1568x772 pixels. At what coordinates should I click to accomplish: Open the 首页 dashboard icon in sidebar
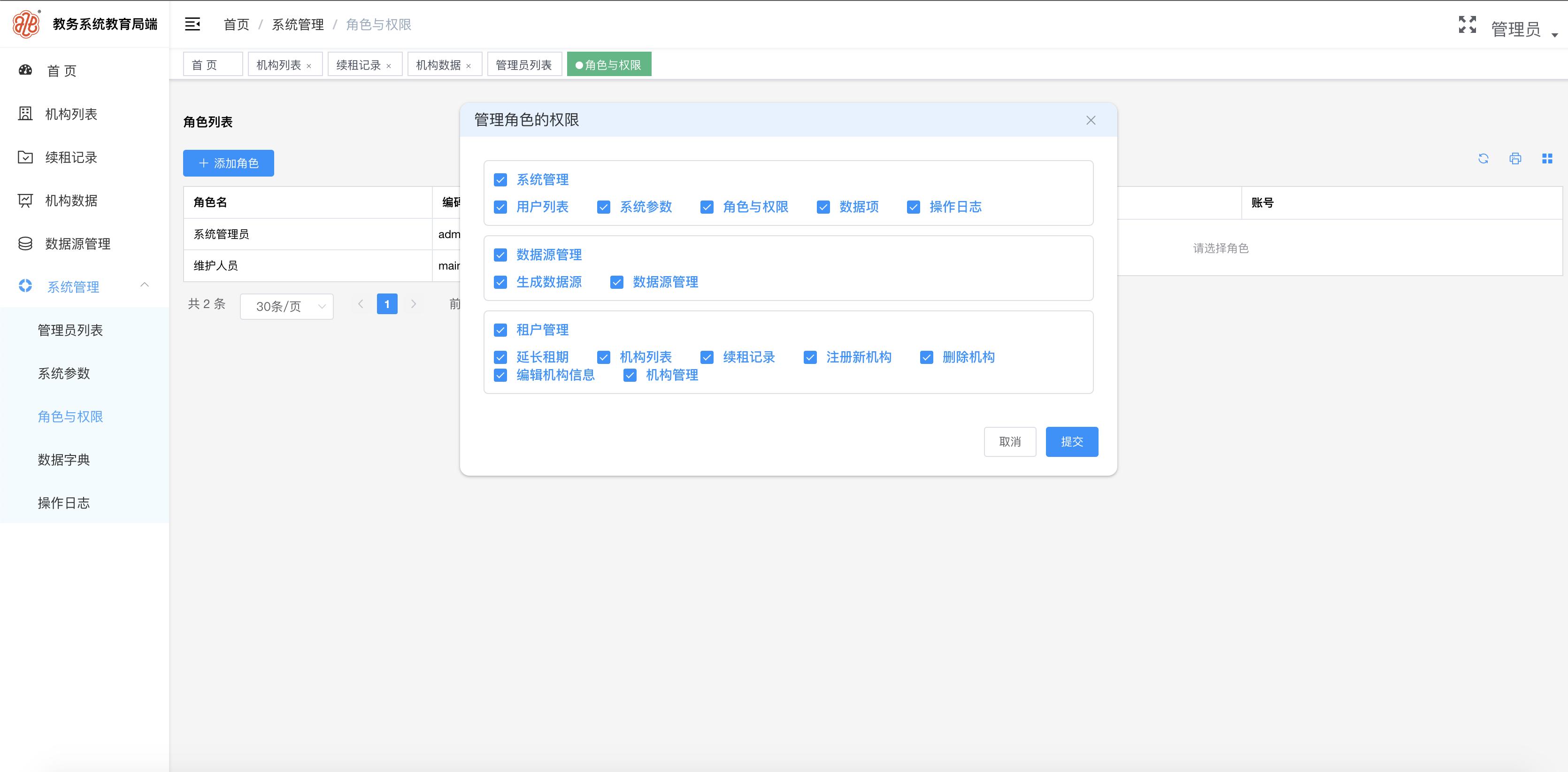(x=25, y=70)
